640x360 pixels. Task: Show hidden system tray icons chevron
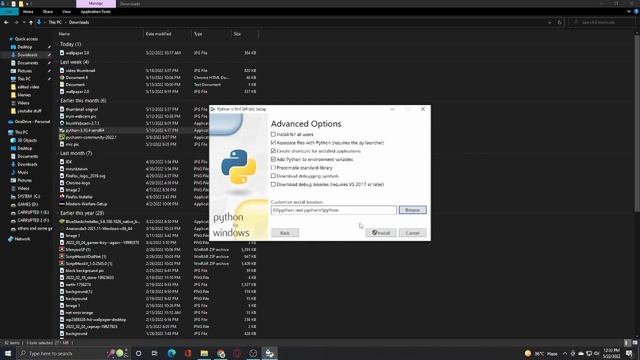[x=565, y=353]
